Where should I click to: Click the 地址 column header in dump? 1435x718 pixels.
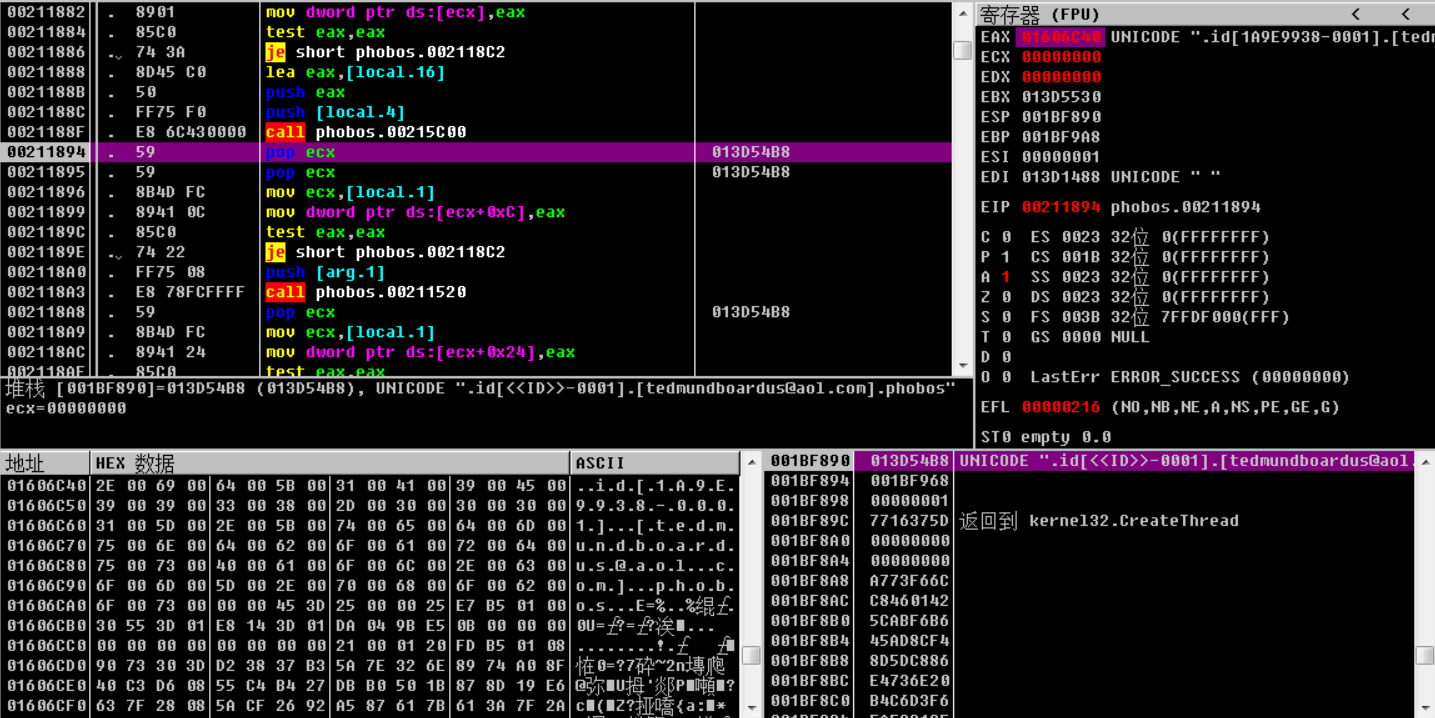[x=45, y=463]
